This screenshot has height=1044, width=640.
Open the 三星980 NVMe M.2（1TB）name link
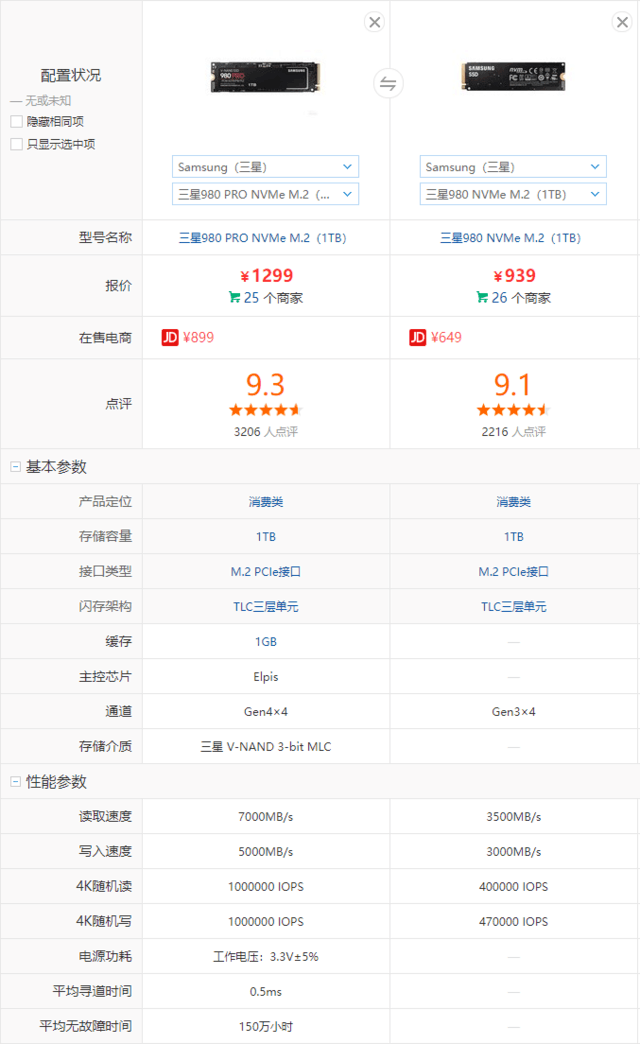510,238
